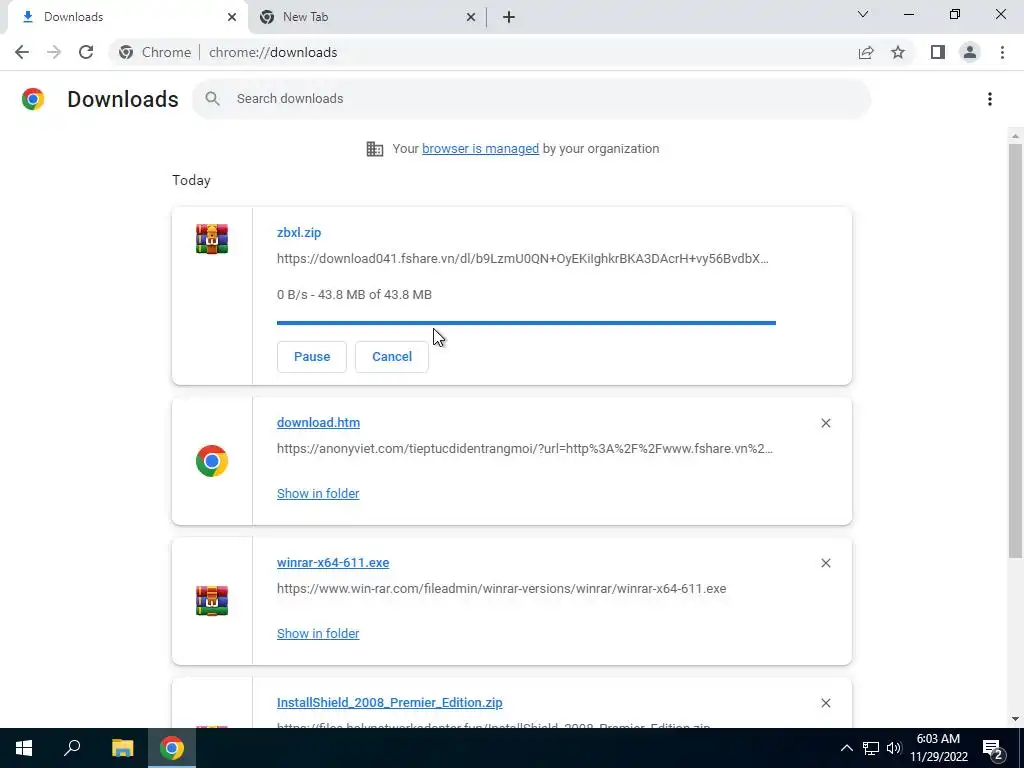The image size is (1024, 768).
Task: Click the Chrome file icon of download.htm
Action: (212, 461)
